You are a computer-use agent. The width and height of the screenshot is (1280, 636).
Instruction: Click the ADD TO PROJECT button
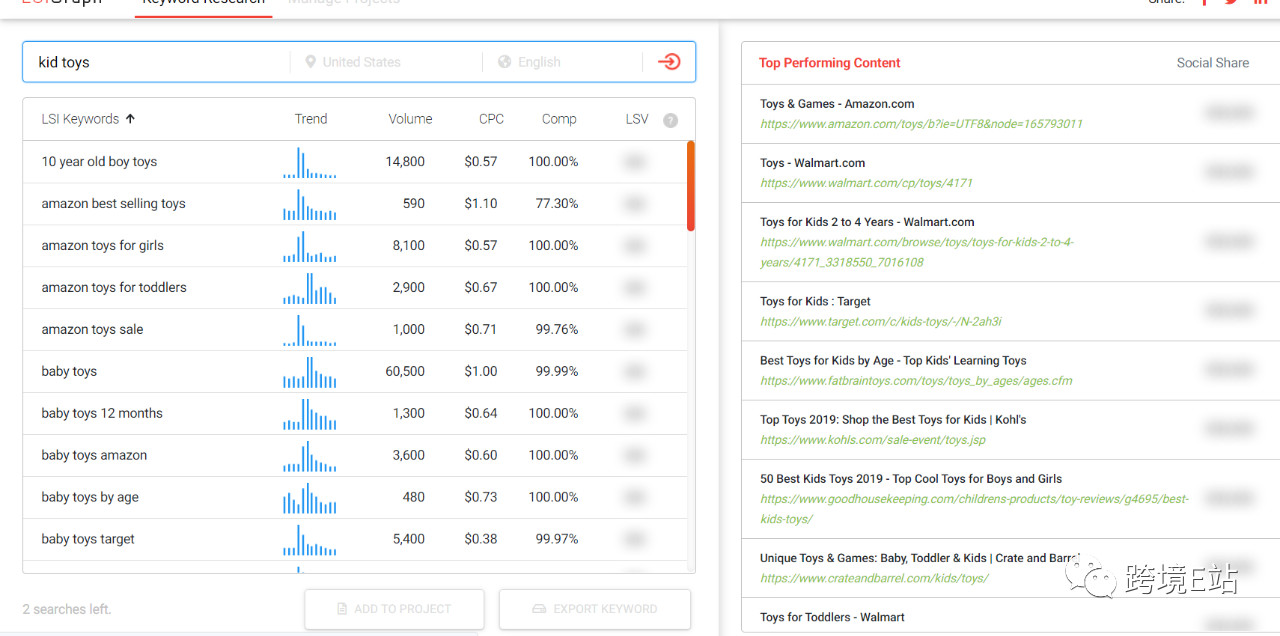tap(394, 609)
